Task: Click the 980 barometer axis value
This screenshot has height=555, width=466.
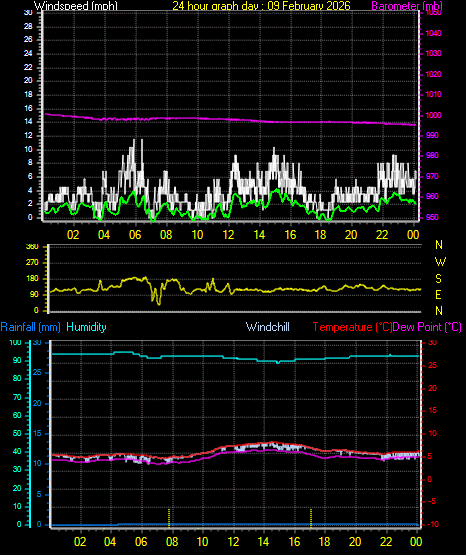Action: click(x=432, y=155)
